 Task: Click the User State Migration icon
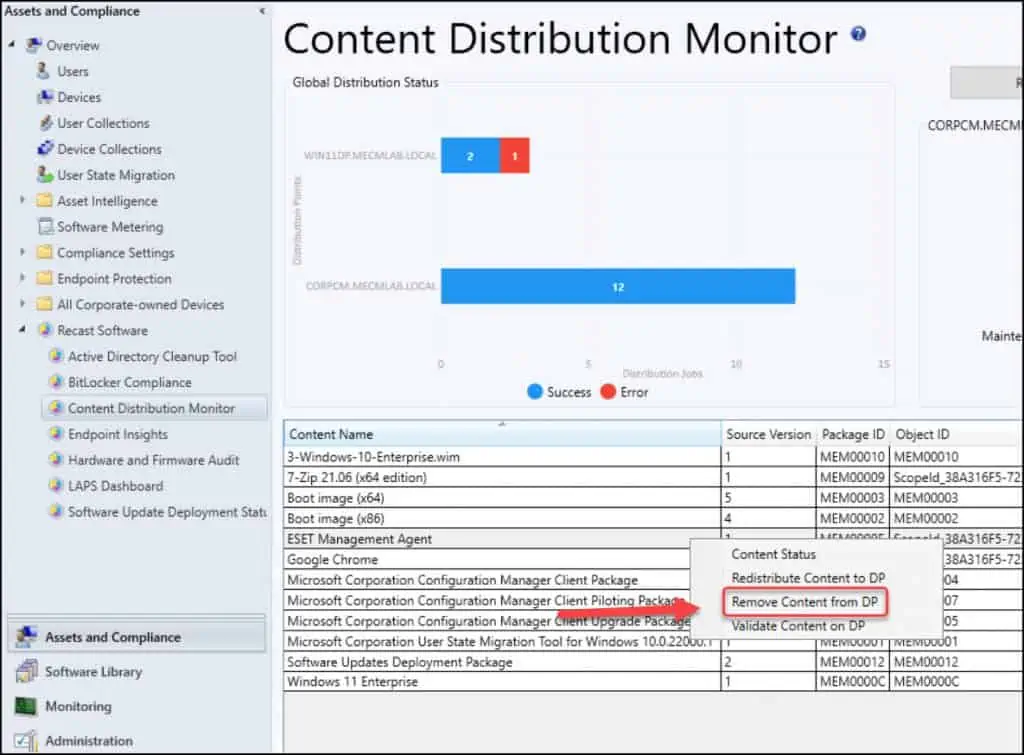pos(45,174)
